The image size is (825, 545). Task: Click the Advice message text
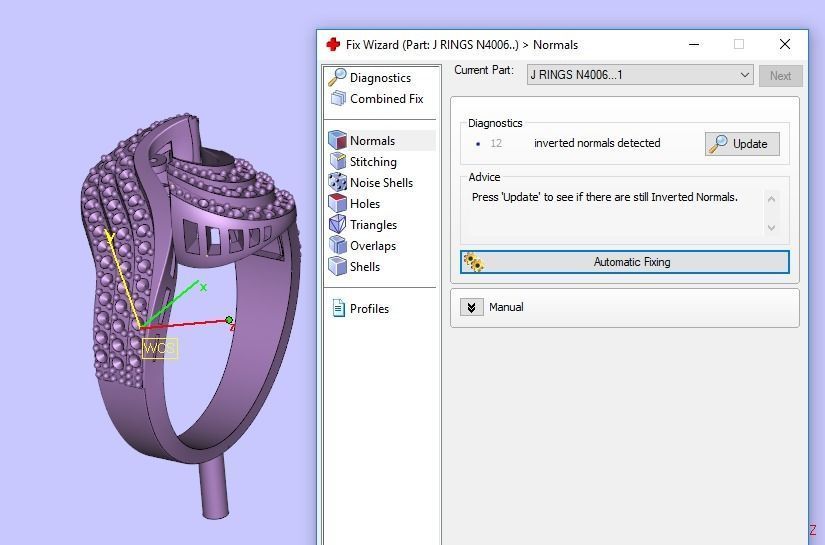click(x=605, y=197)
